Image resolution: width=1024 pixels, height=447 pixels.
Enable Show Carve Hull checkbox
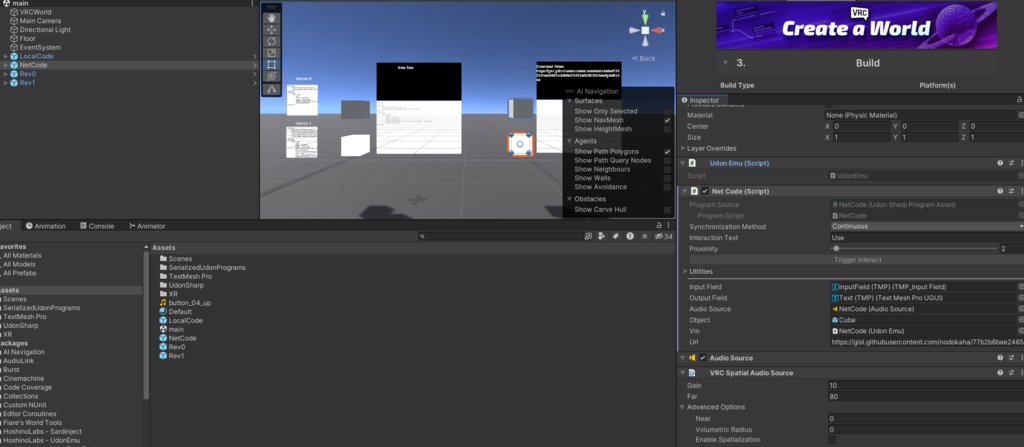pos(667,210)
